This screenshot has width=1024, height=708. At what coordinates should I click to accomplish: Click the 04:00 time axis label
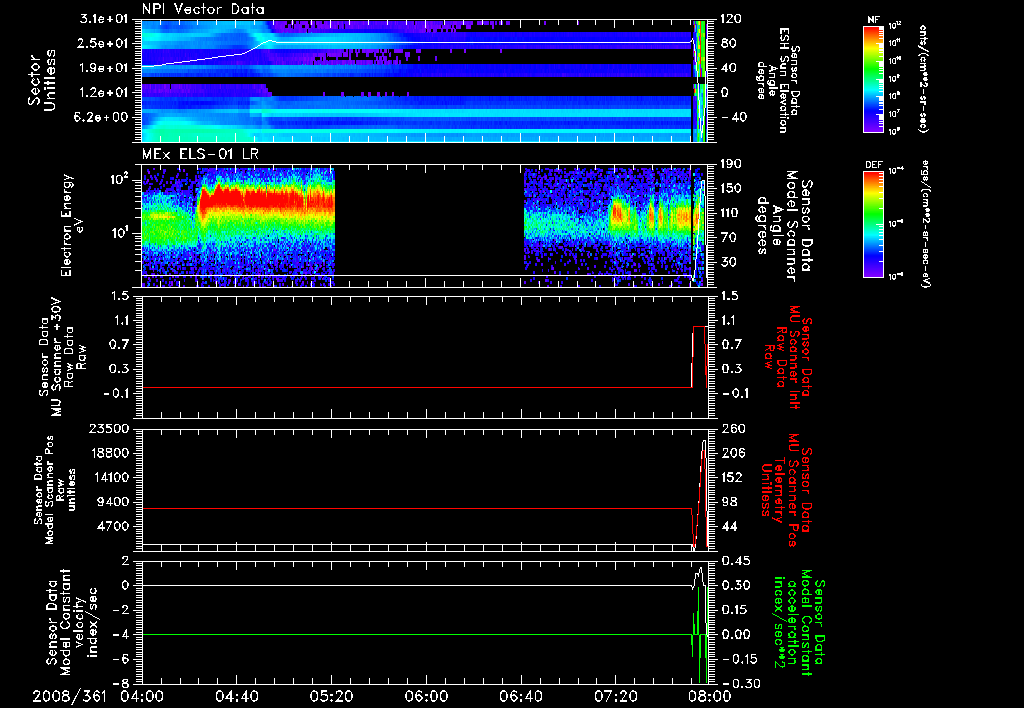click(141, 695)
